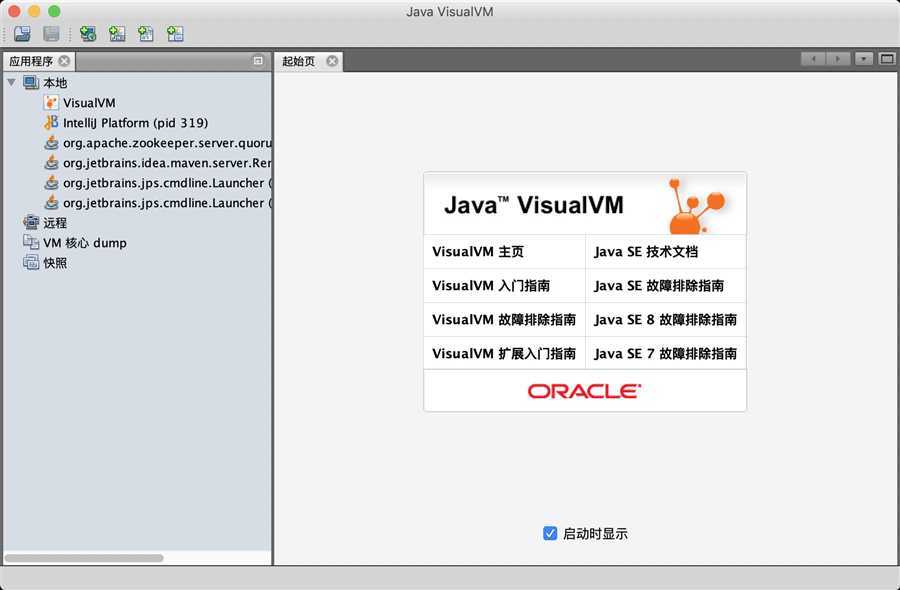Click the Java icon beside org.apache.zookeeper entry
The image size is (900, 590).
point(51,142)
